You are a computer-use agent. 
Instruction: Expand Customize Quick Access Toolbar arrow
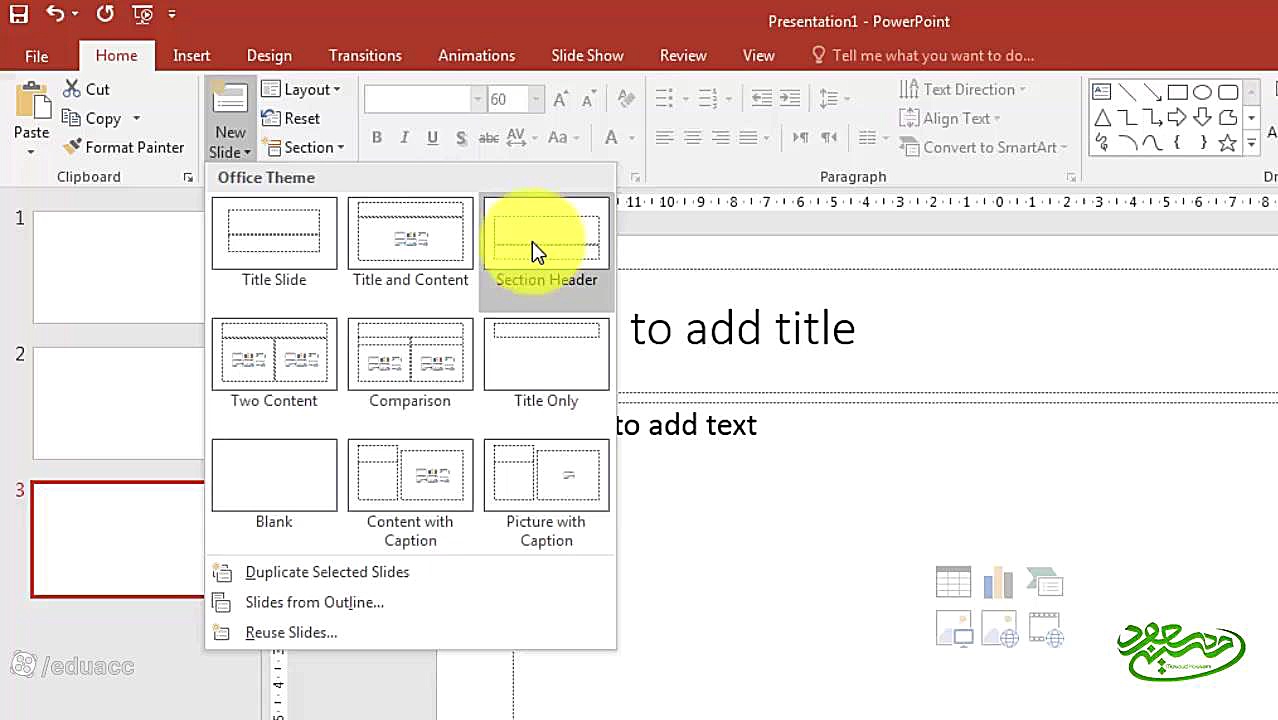pyautogui.click(x=172, y=15)
